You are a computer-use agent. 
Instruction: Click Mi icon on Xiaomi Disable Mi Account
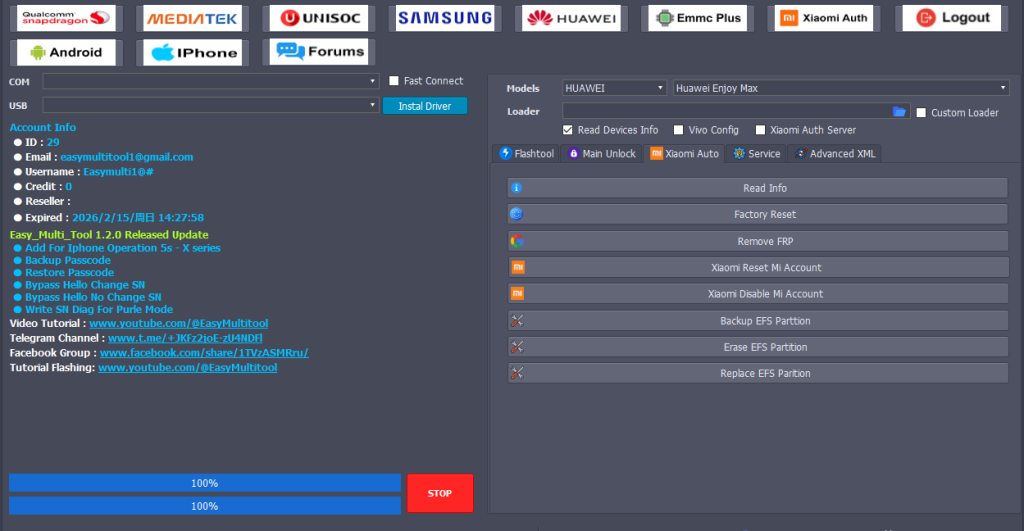[517, 294]
